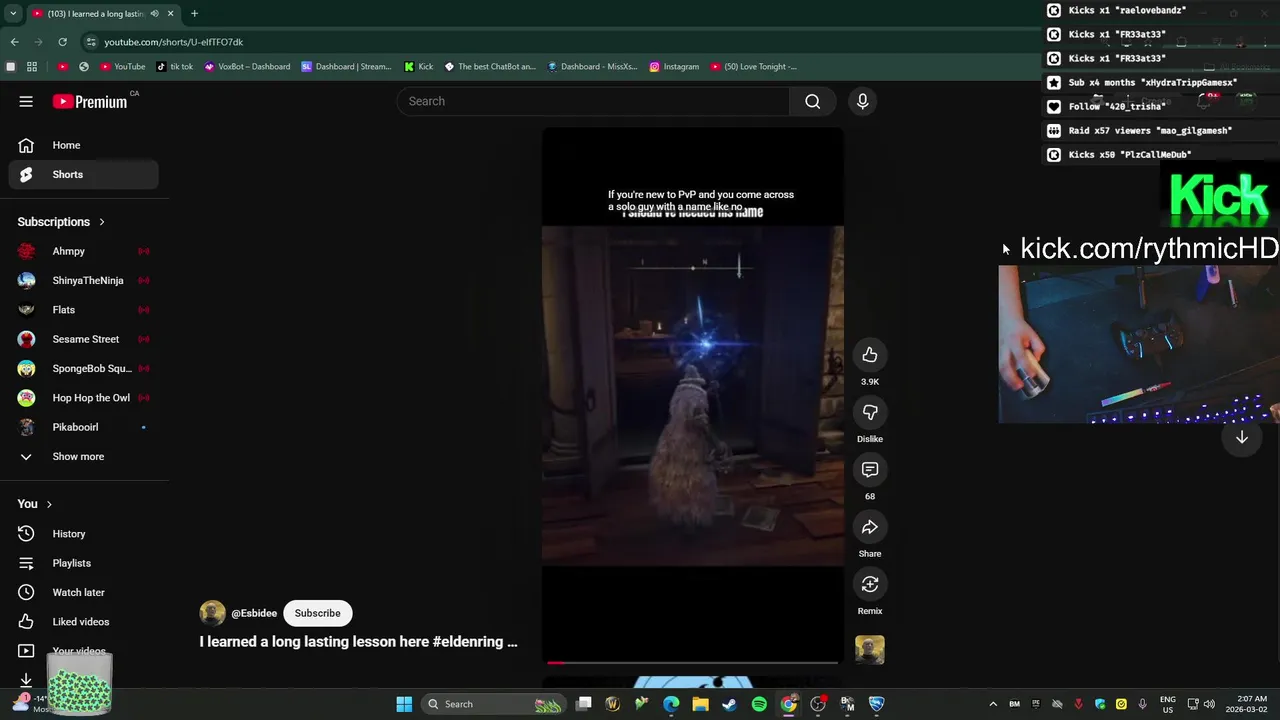Remix this Short
The width and height of the screenshot is (1280, 720).
(870, 584)
